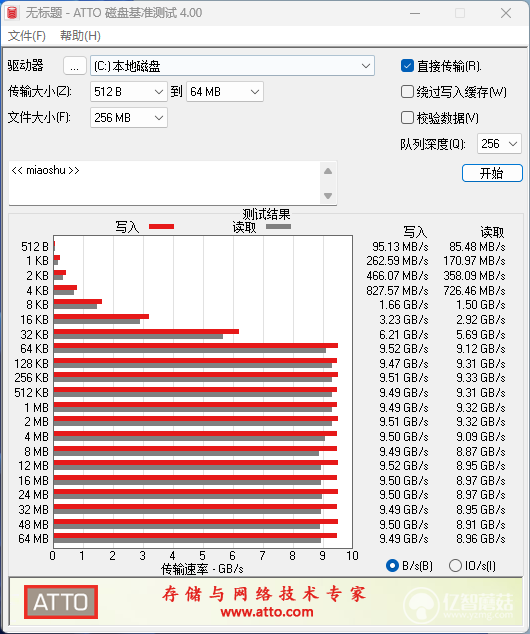Expand the 512 B minimum transfer size dropdown
The height and width of the screenshot is (634, 530).
[129, 92]
